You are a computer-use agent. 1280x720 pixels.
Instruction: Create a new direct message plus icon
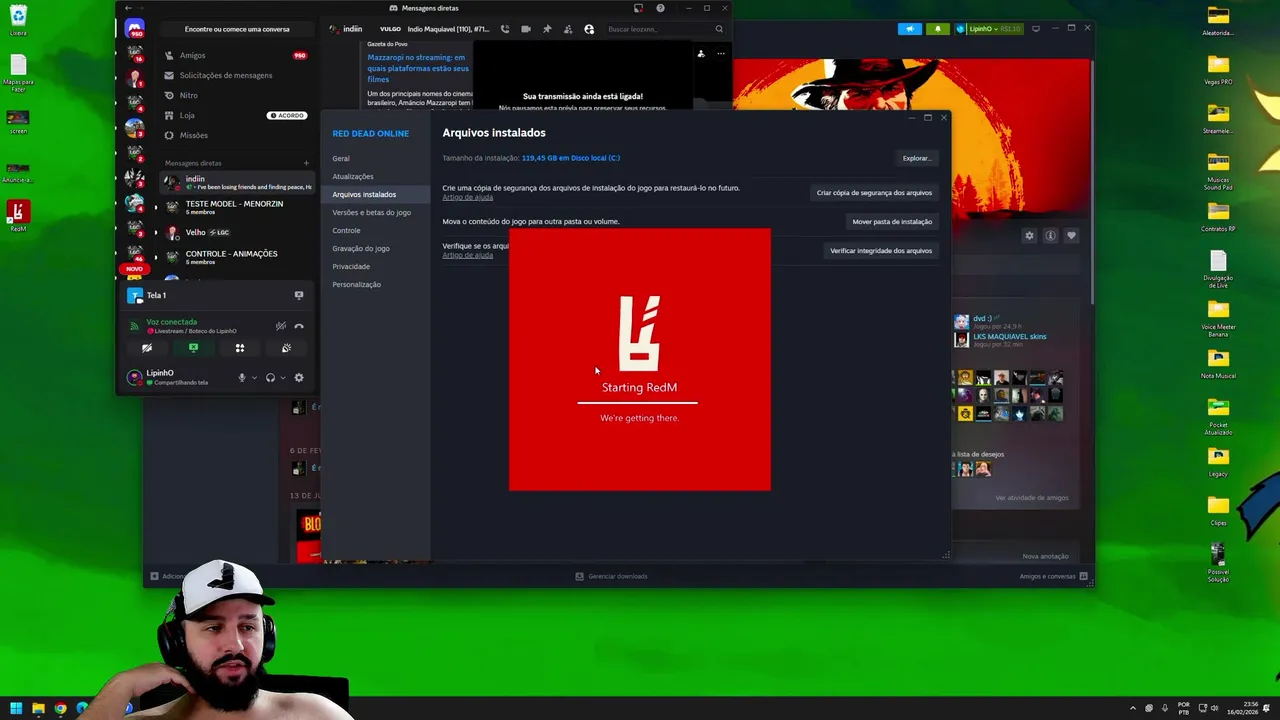(306, 163)
